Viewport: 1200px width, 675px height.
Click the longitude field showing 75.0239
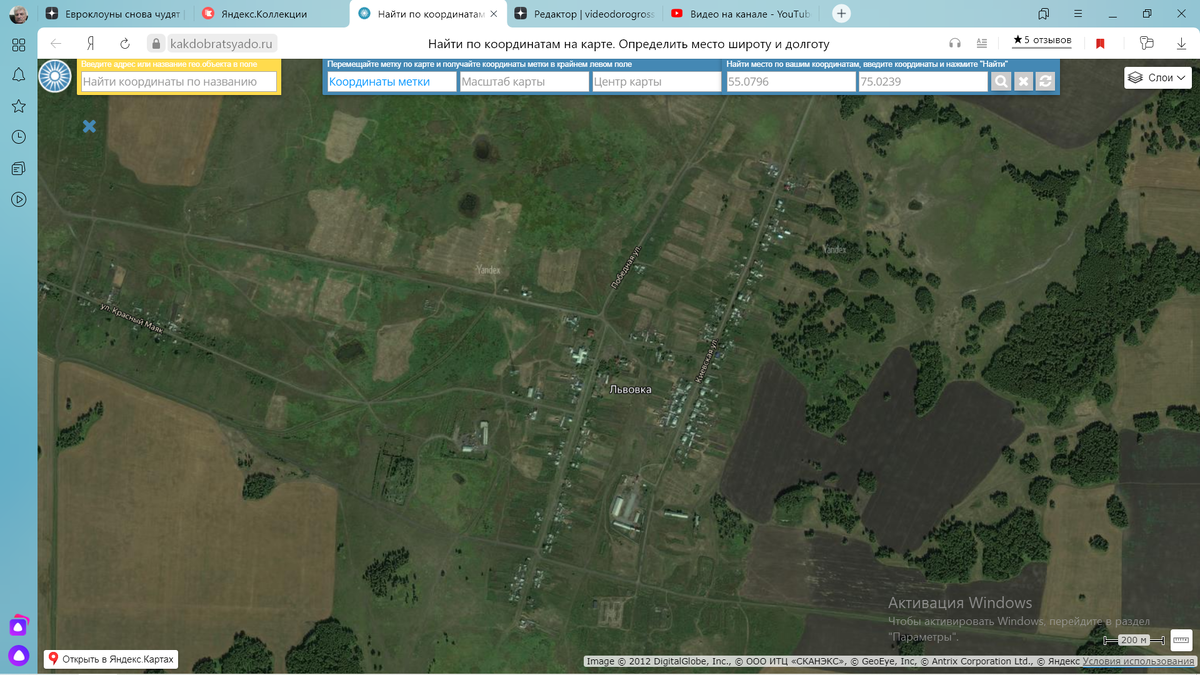923,82
